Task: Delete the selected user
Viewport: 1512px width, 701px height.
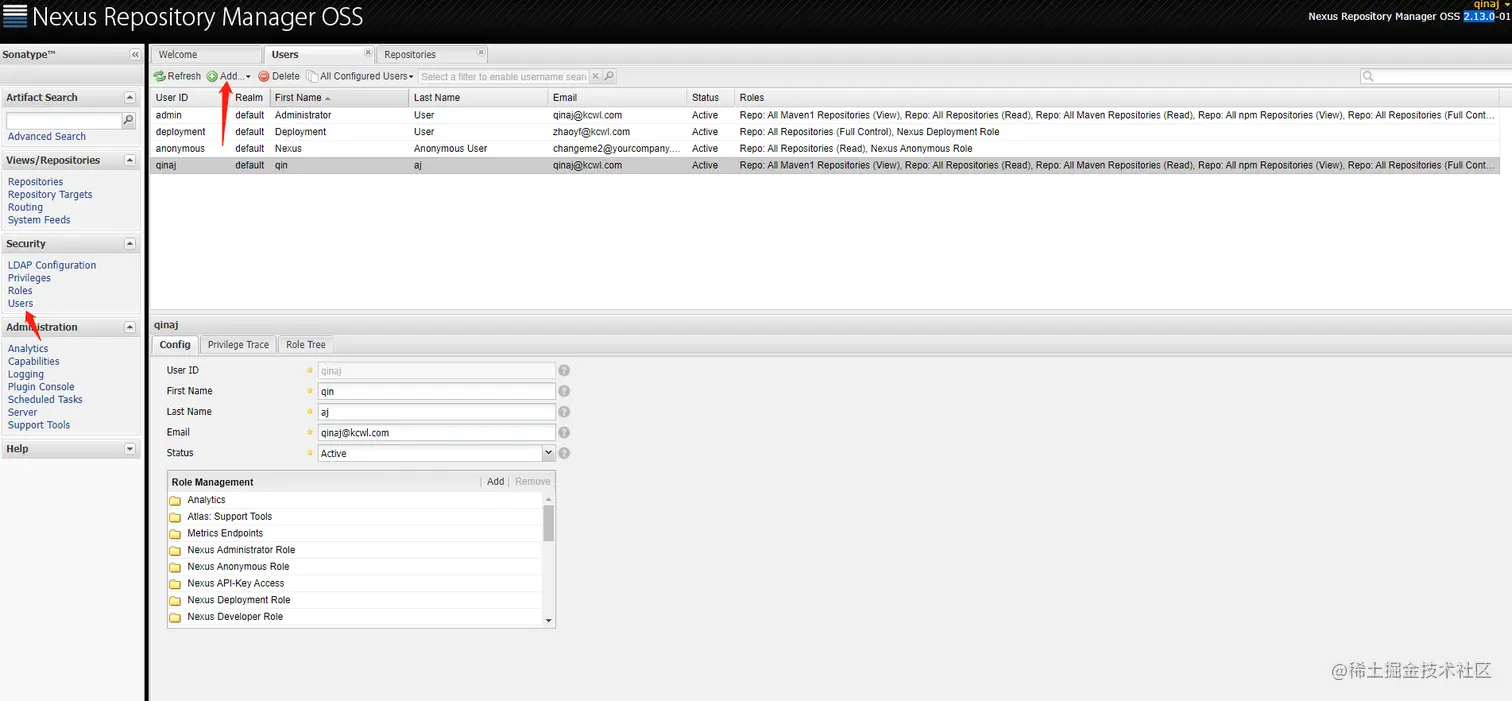Action: [279, 76]
